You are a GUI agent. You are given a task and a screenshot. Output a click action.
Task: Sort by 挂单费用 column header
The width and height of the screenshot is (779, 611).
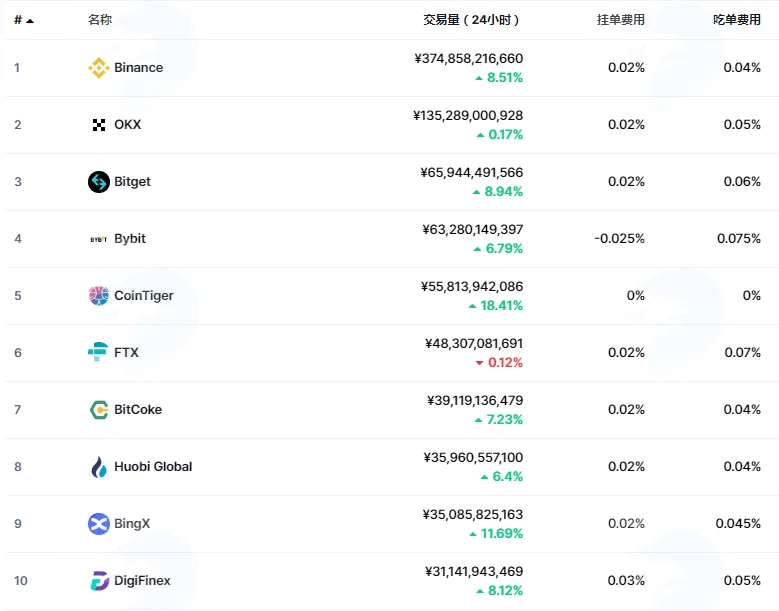tap(621, 20)
